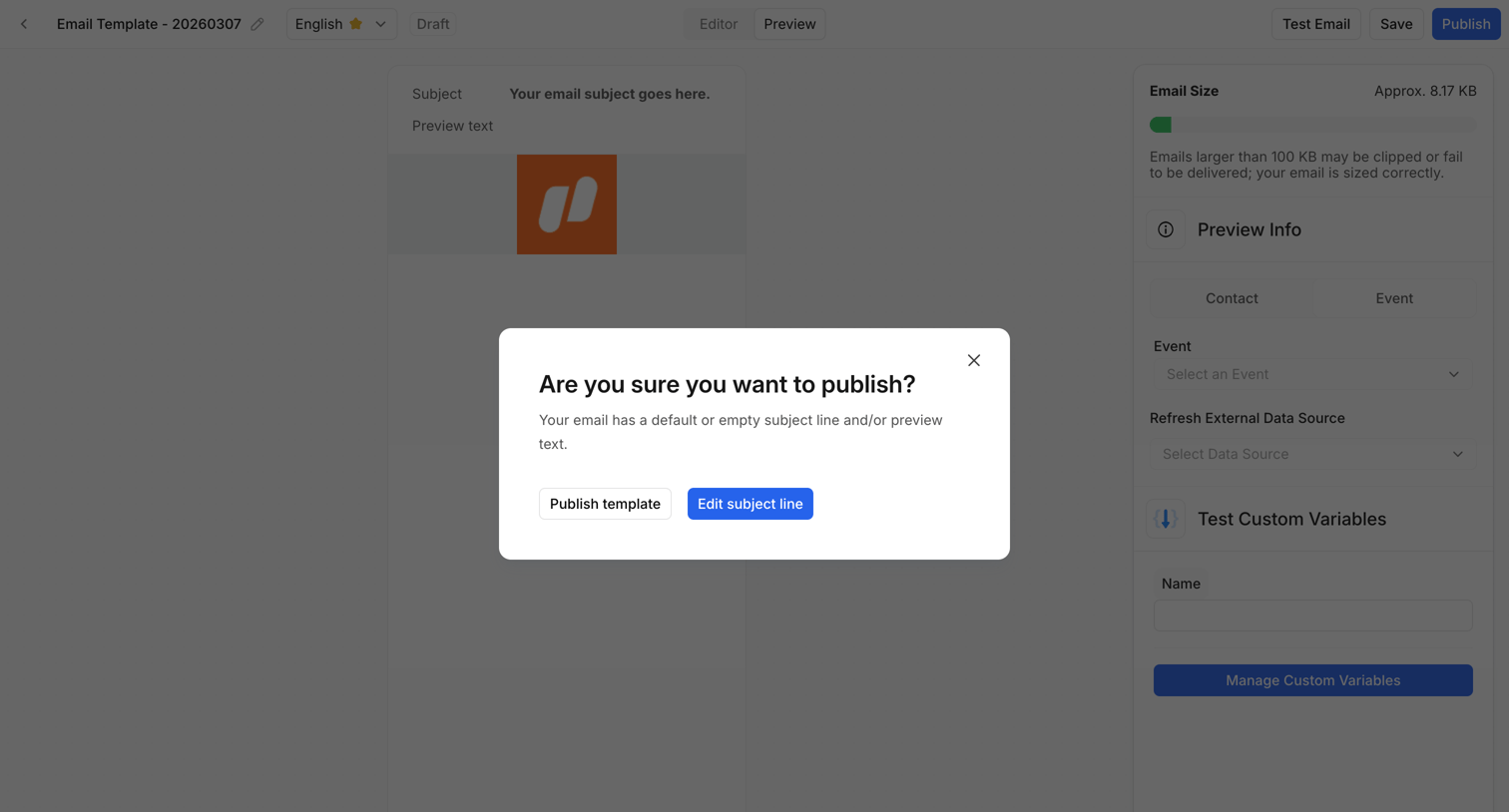Select the Event tab

[x=1394, y=298]
